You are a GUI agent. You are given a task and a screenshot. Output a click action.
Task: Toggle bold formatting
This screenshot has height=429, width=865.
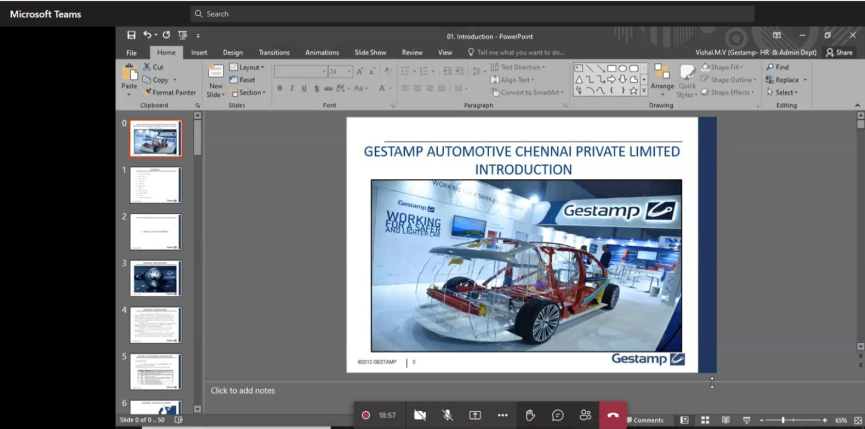tap(280, 88)
